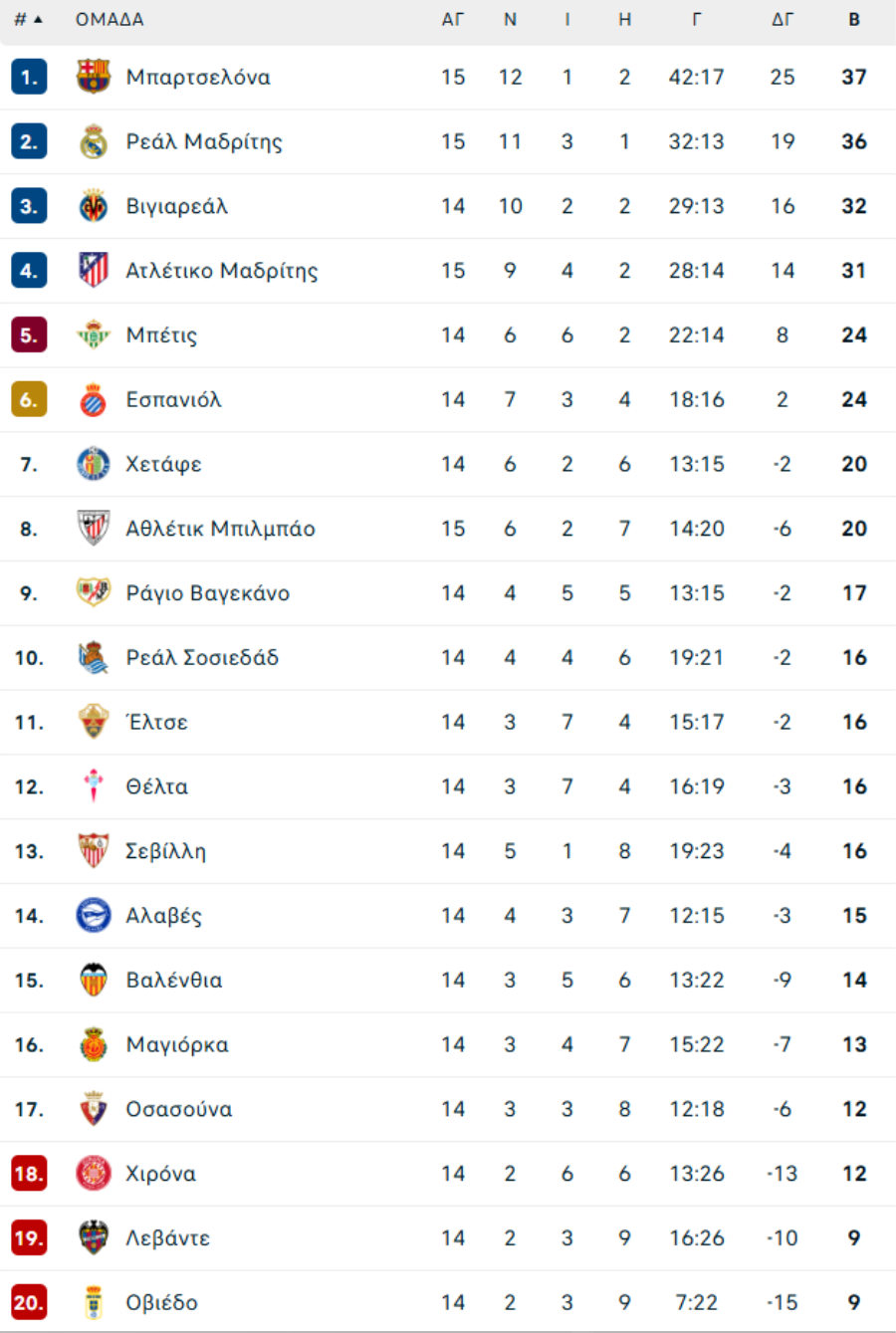Open the Μπέτις team link
This screenshot has height=1333, width=896.
[161, 335]
